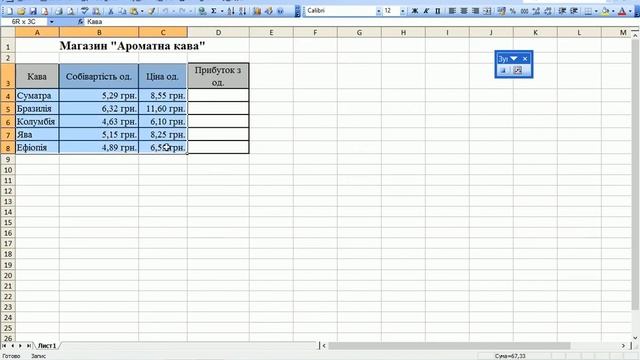Toggle italic formatting
640x360 pixels.
[426, 11]
